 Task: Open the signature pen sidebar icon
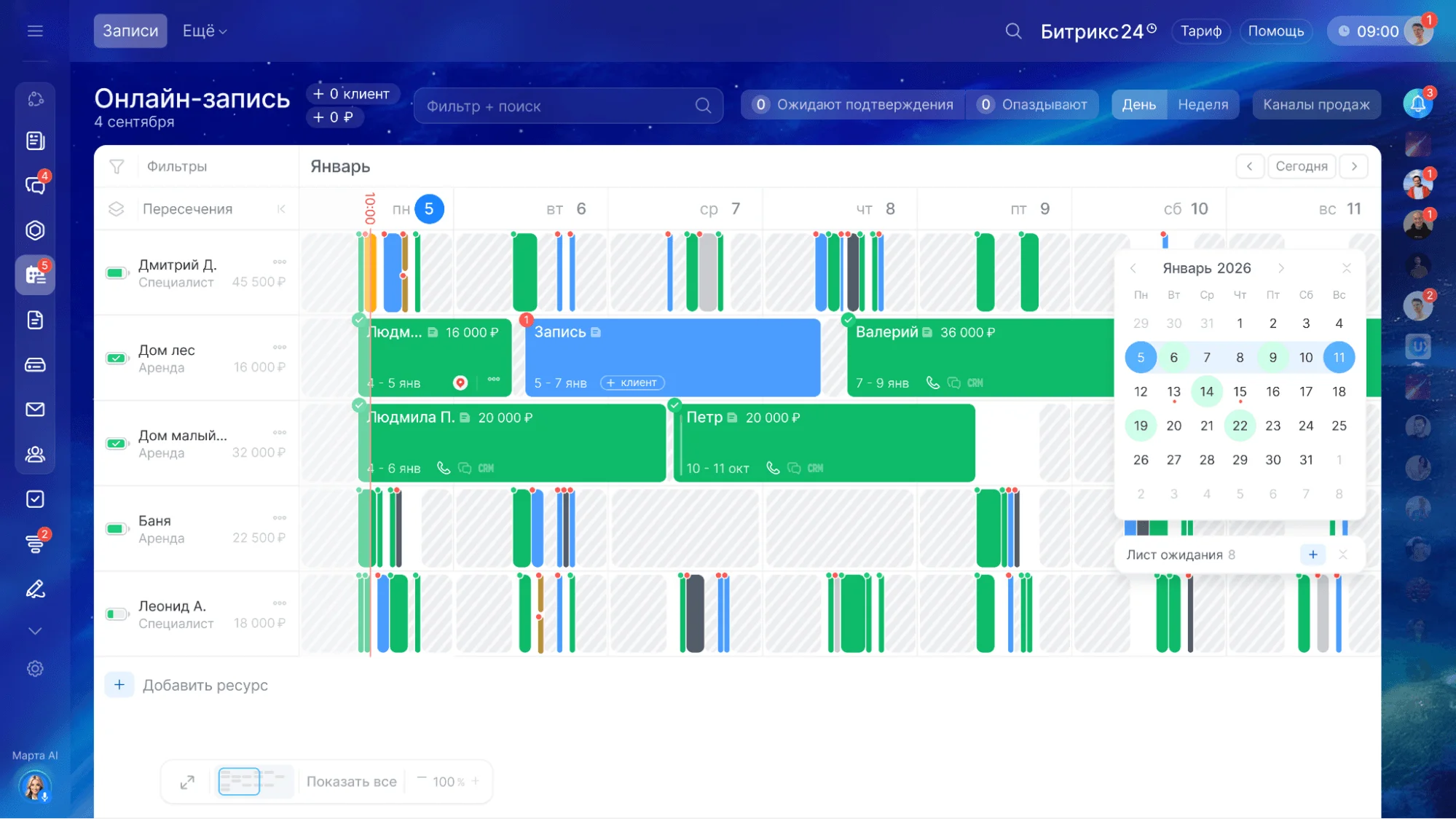click(x=35, y=589)
